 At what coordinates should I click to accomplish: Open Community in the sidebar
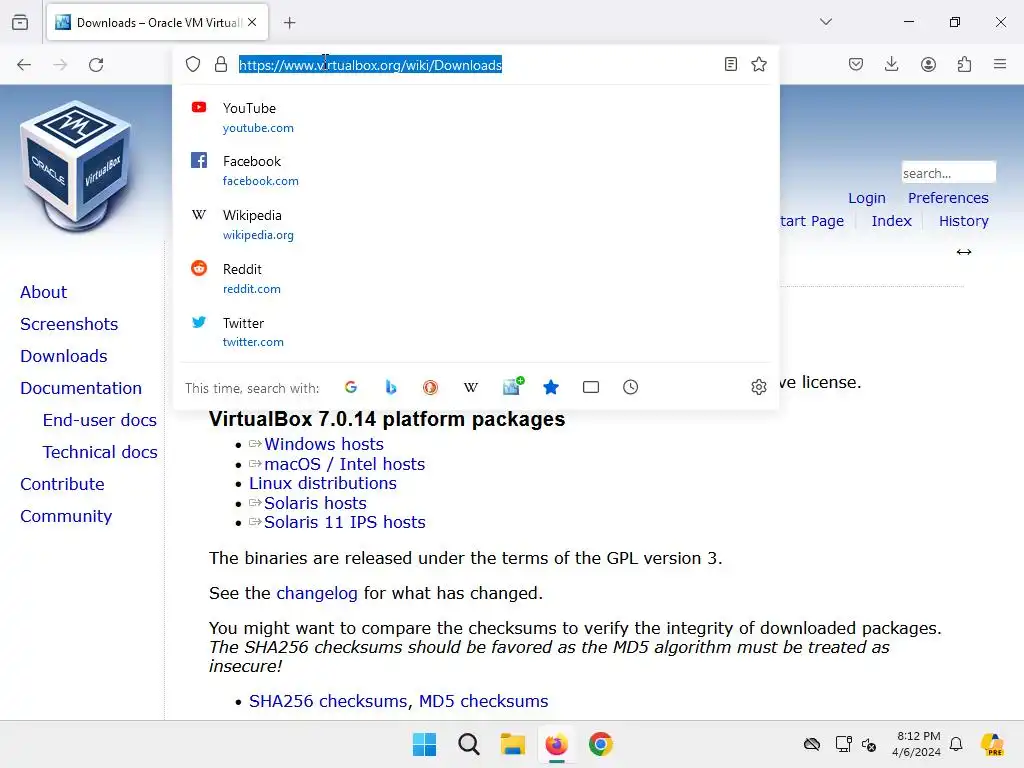coord(66,516)
